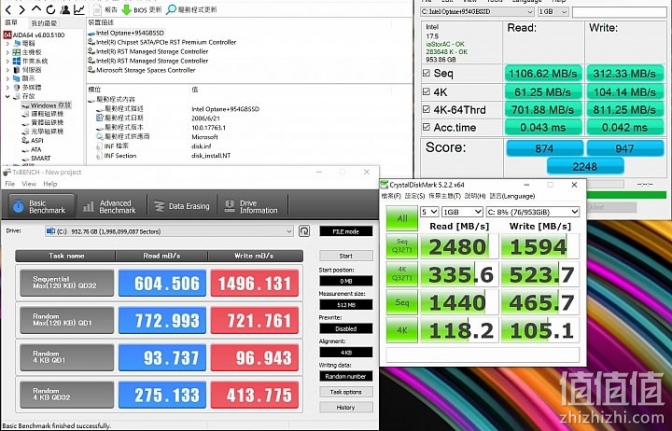
Task: Click the 主機板 motherboard icon in tree
Action: point(17,52)
